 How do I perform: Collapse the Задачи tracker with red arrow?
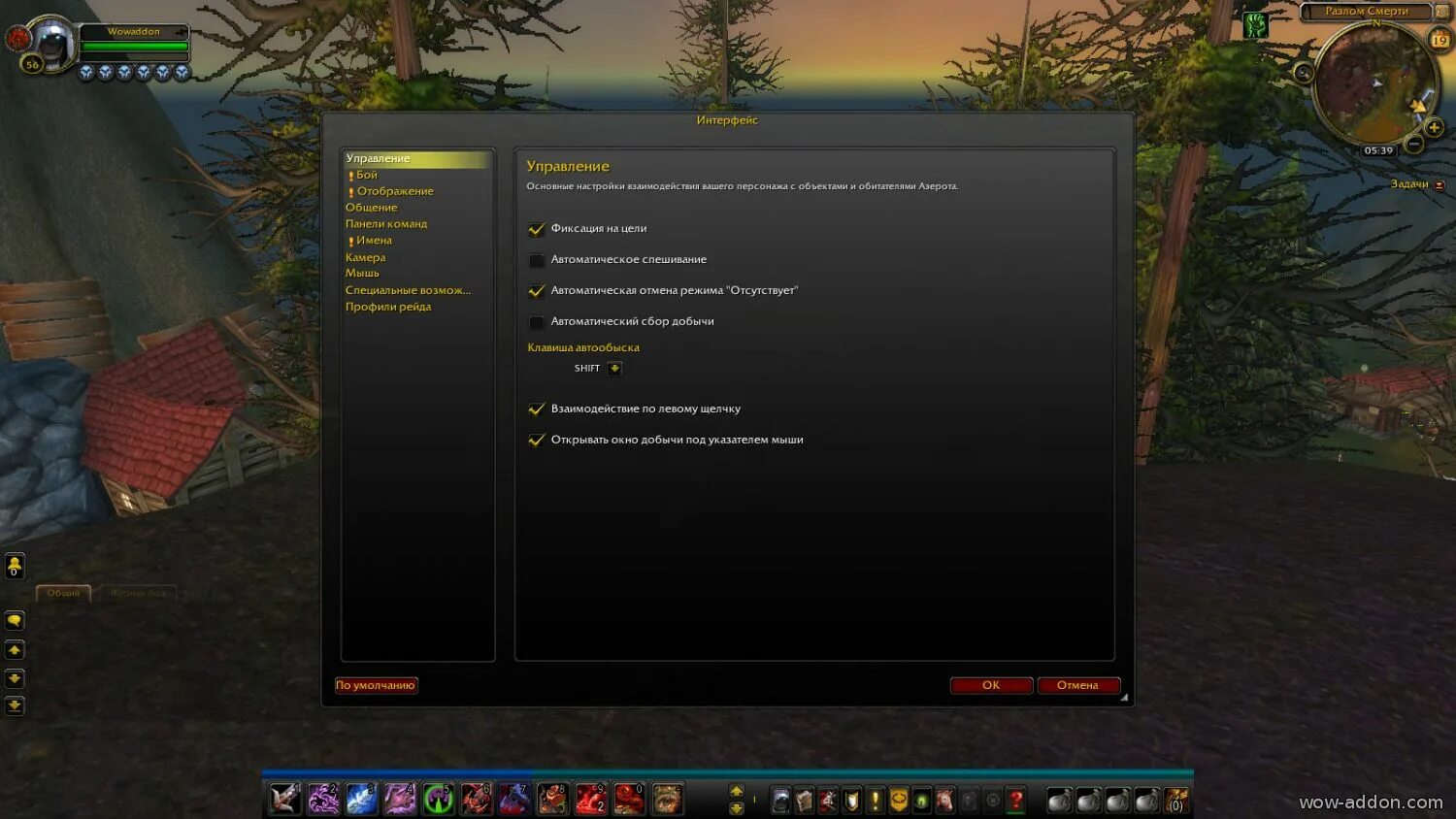[x=1439, y=185]
